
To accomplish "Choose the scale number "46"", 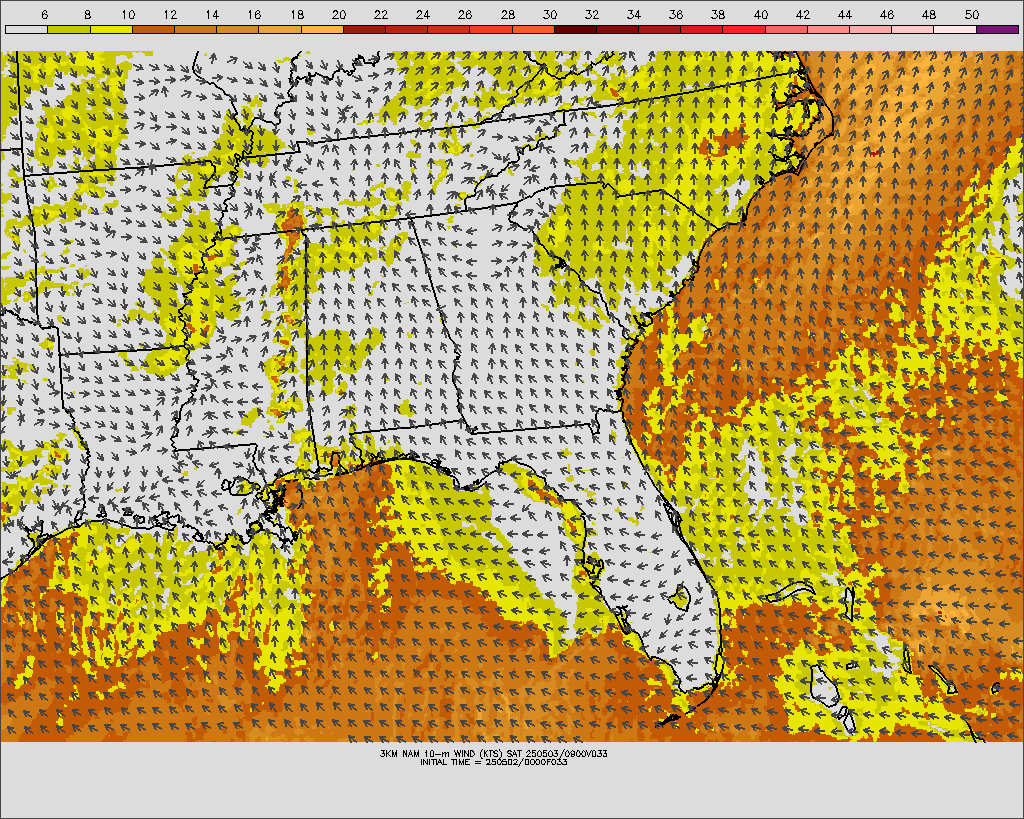I will coord(887,14).
